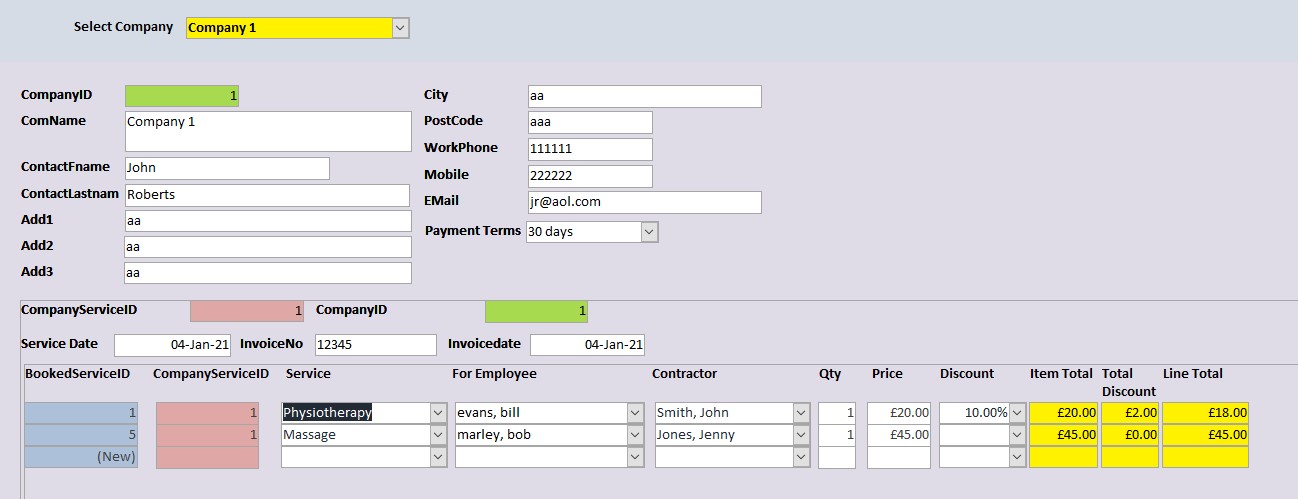The image size is (1298, 499).
Task: Open contractor dropdown for Jones, Jenny
Action: [801, 435]
